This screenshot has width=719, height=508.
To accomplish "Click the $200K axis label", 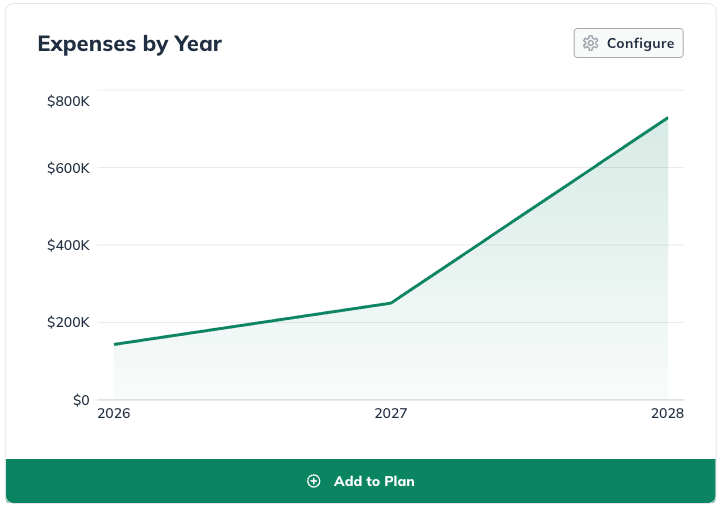I will [68, 322].
